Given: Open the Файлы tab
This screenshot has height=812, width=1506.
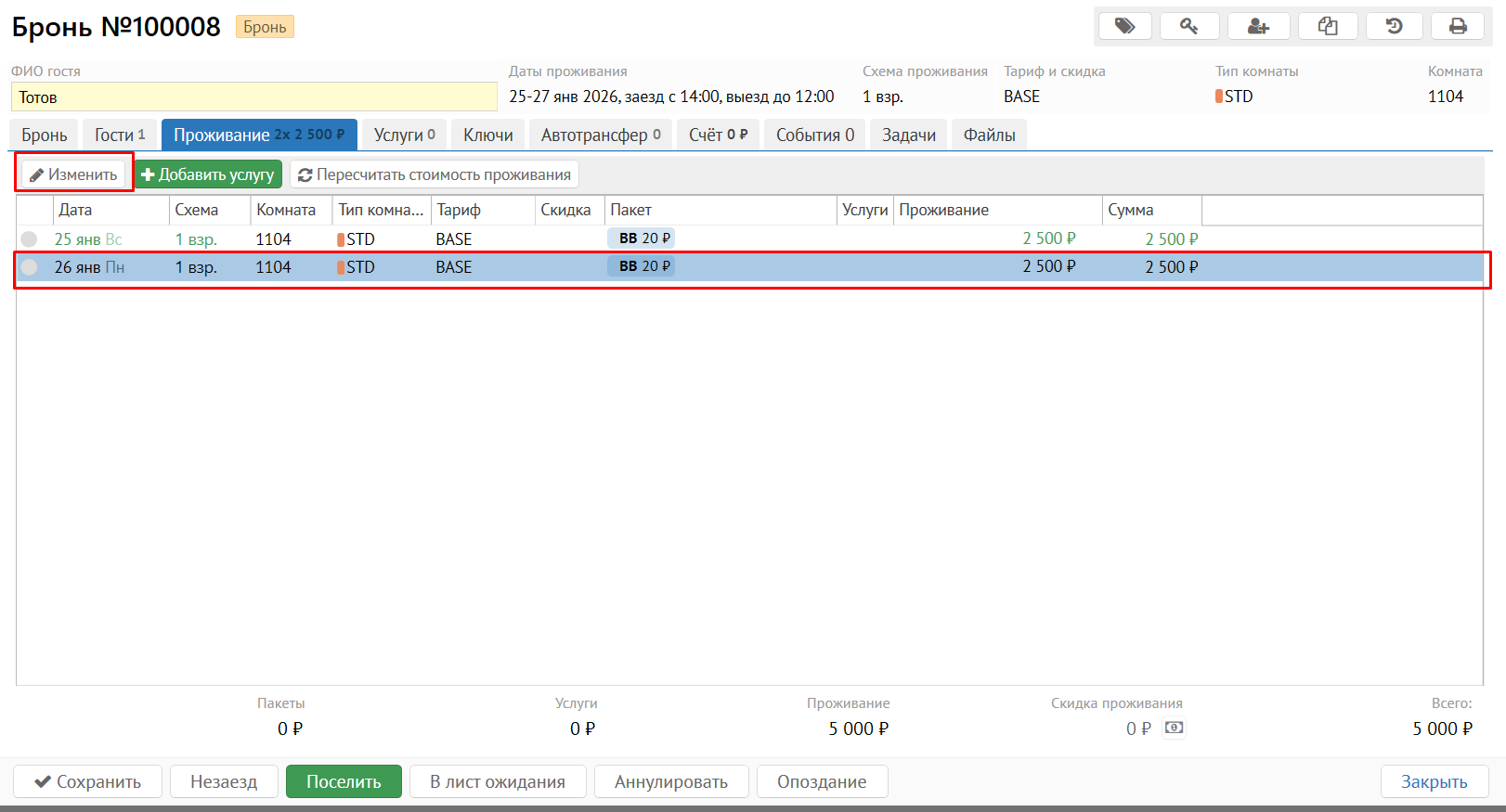Looking at the screenshot, I should tap(990, 135).
